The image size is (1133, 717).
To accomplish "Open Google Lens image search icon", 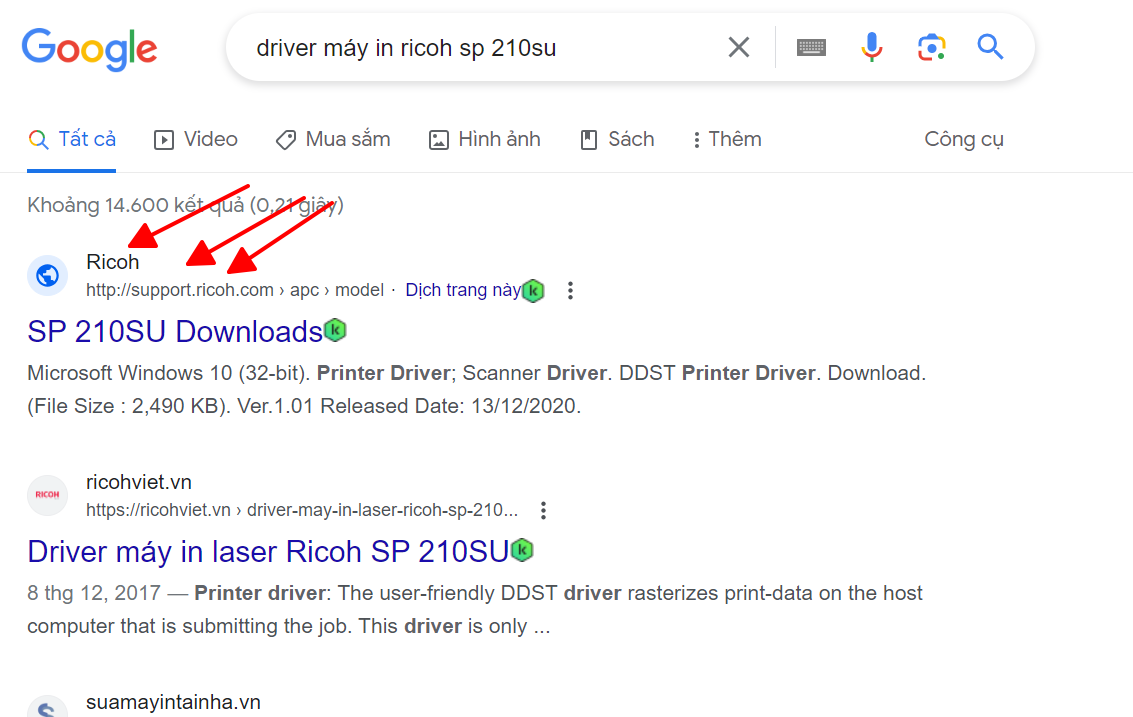I will pyautogui.click(x=931, y=48).
